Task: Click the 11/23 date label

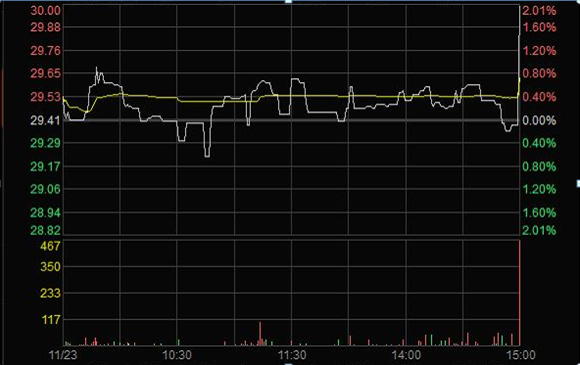Action: (63, 355)
